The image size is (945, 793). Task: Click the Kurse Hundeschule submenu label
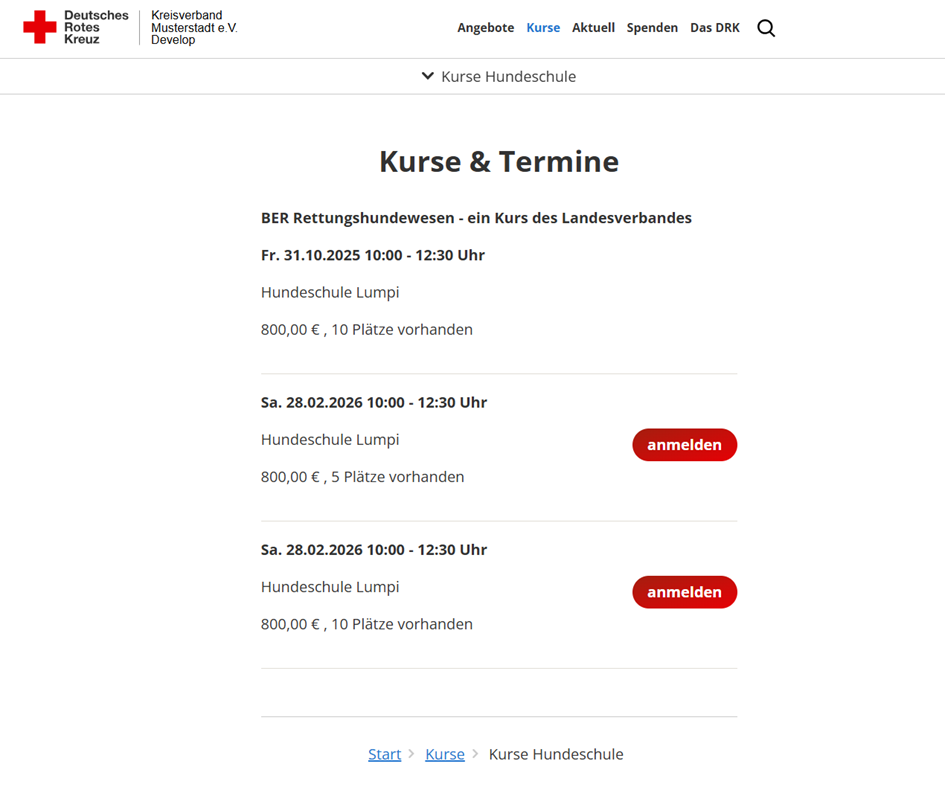point(508,76)
